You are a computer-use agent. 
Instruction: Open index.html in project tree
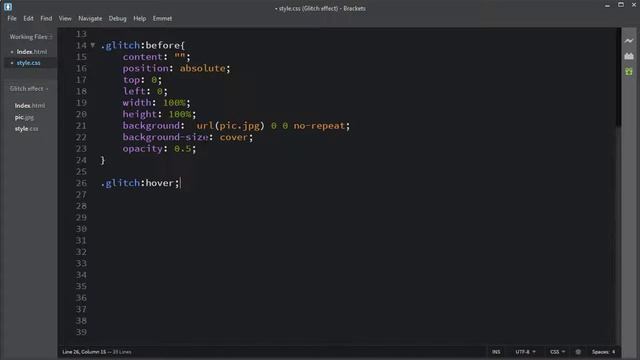tap(30, 106)
